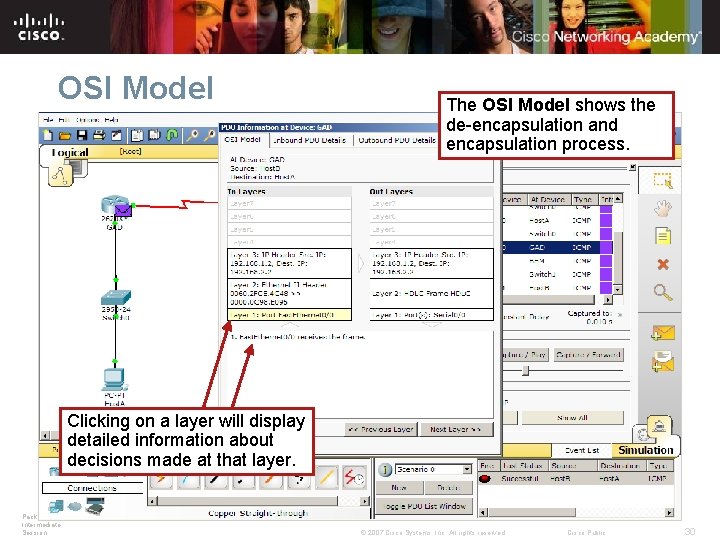Viewport: 720px width, 540px height.
Task: Switch to Inbound PDU Details tab
Action: point(309,140)
